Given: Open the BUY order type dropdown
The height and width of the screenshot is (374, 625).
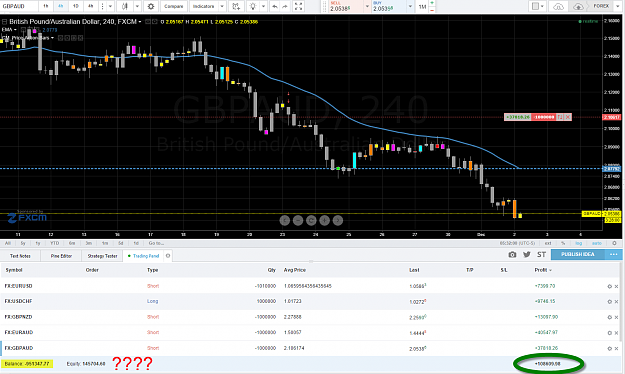Looking at the screenshot, I should click(x=410, y=6).
